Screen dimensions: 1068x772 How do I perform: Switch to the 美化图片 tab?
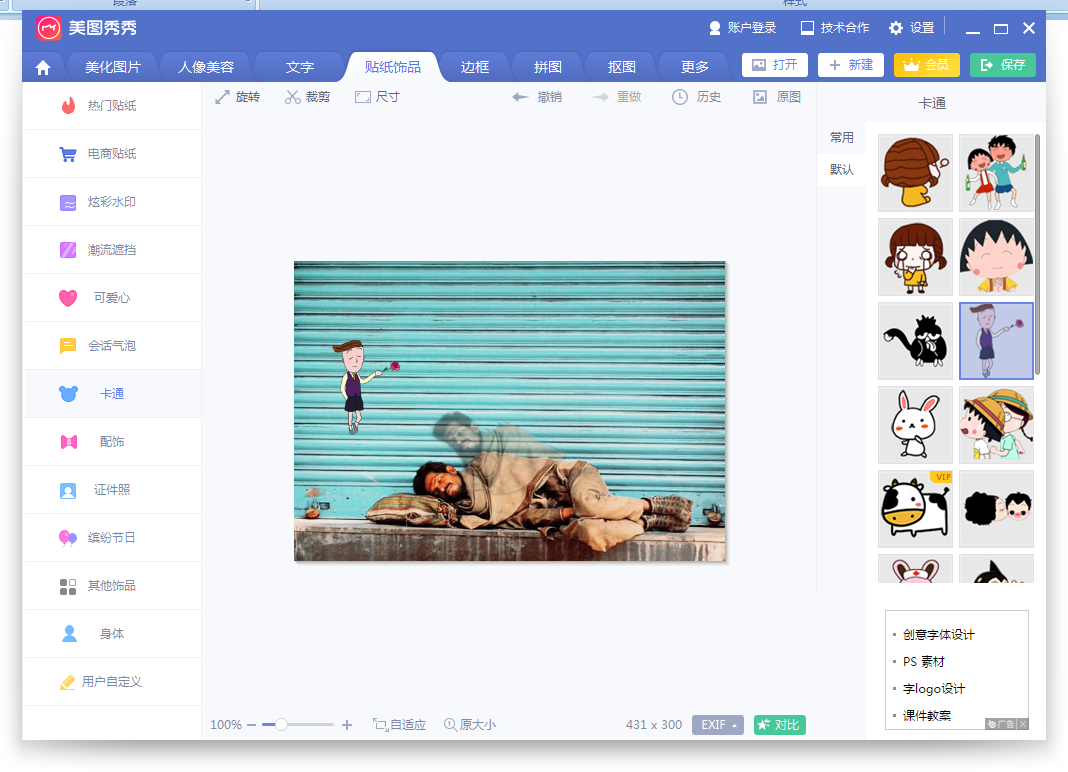click(113, 67)
